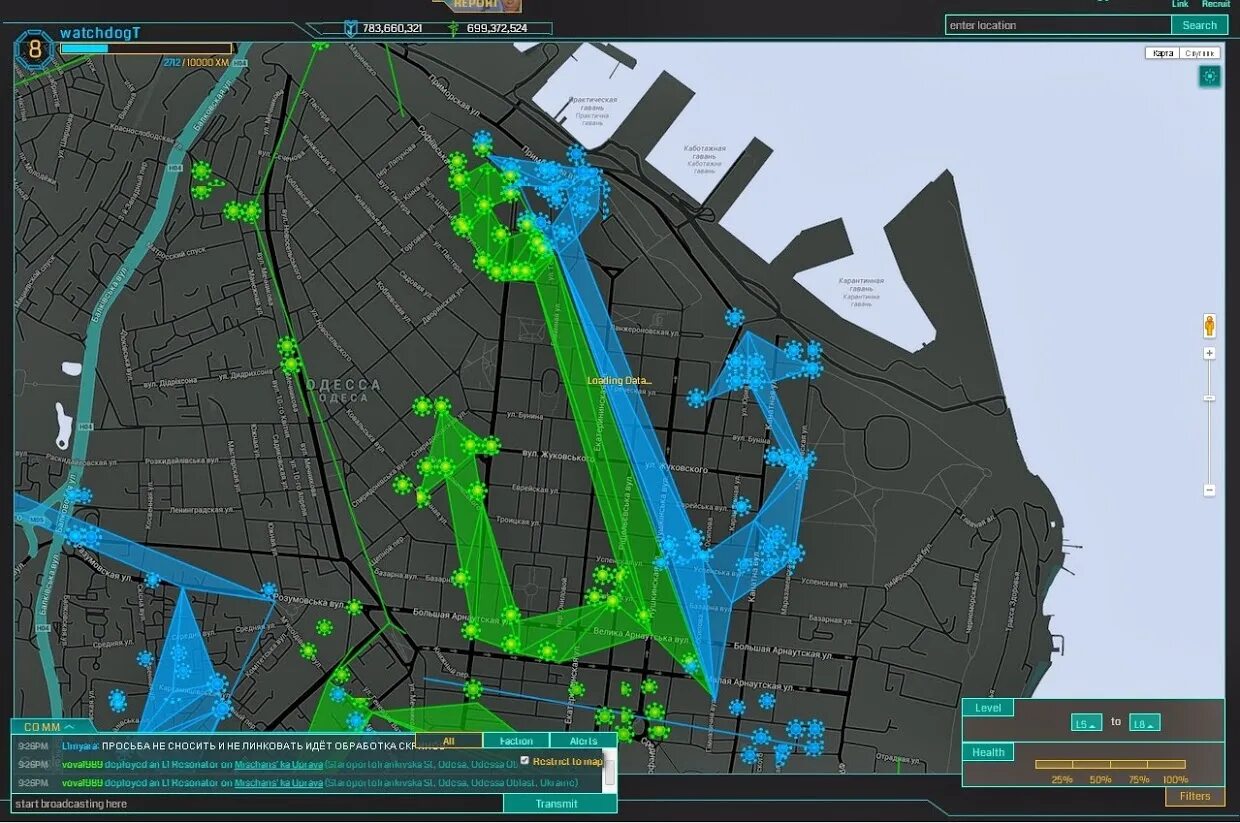Click the Filters button
1240x823 pixels.
[x=1194, y=796]
